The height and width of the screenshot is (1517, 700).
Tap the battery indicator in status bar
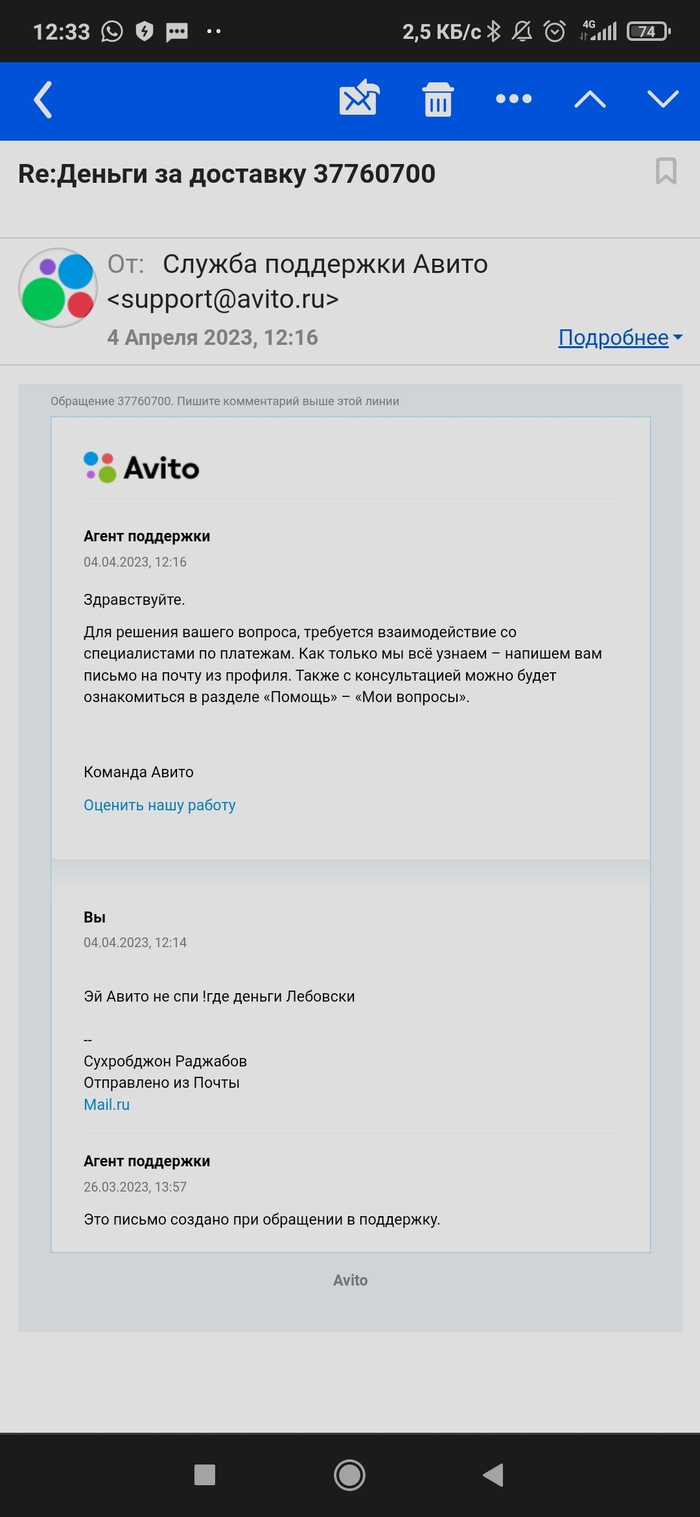tap(648, 32)
